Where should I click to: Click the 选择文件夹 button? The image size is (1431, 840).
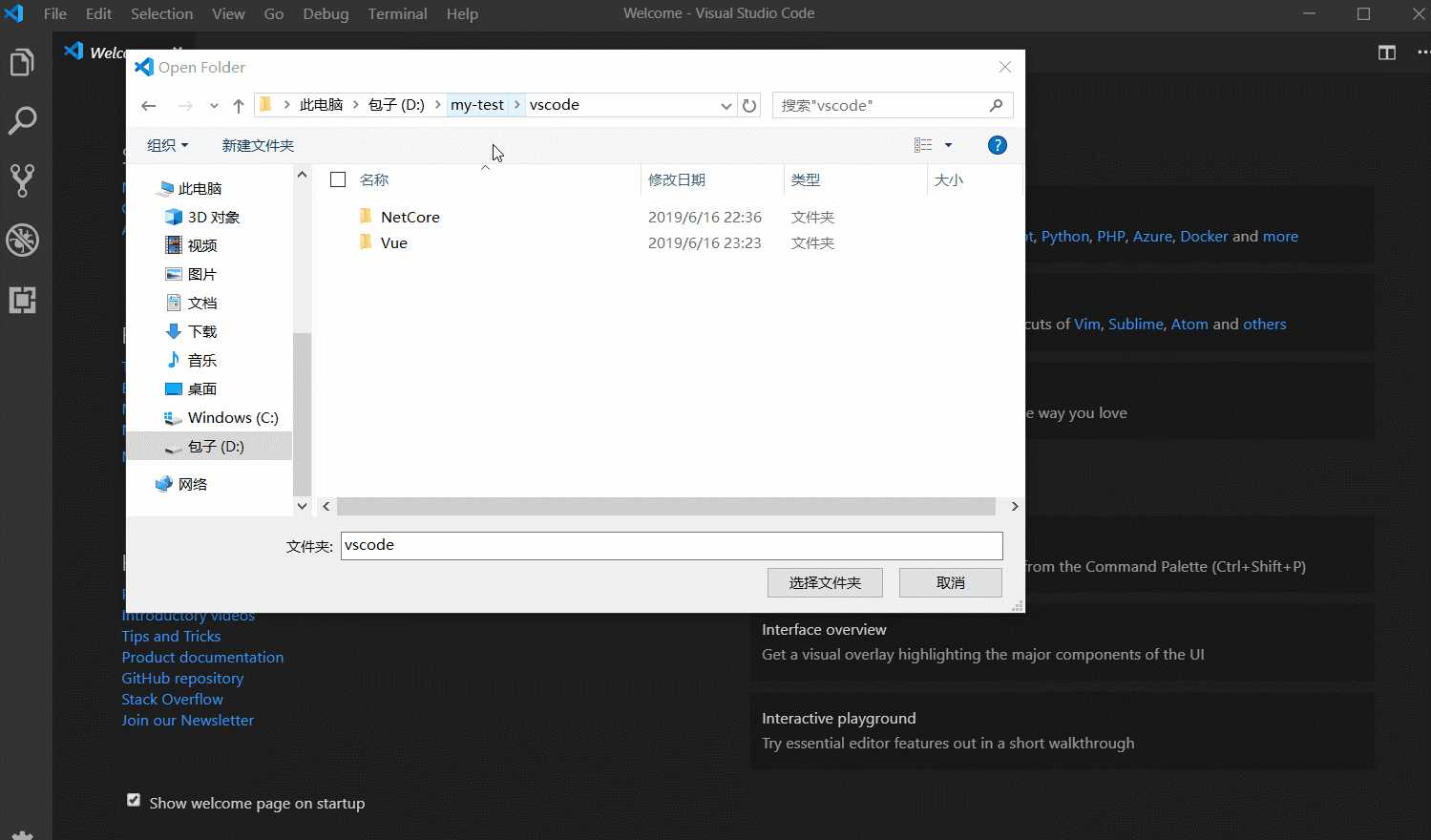pyautogui.click(x=825, y=582)
